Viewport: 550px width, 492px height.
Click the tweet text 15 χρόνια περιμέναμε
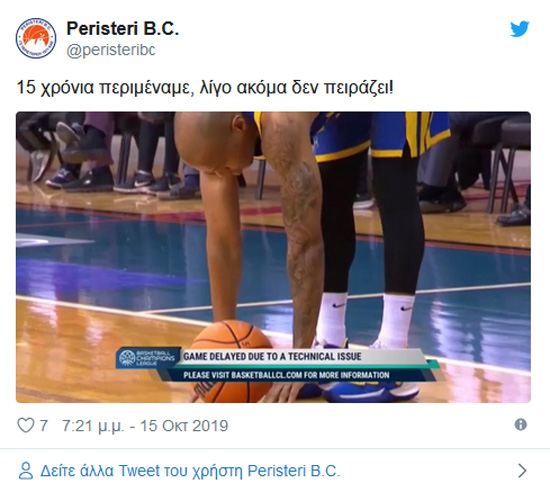pos(105,88)
